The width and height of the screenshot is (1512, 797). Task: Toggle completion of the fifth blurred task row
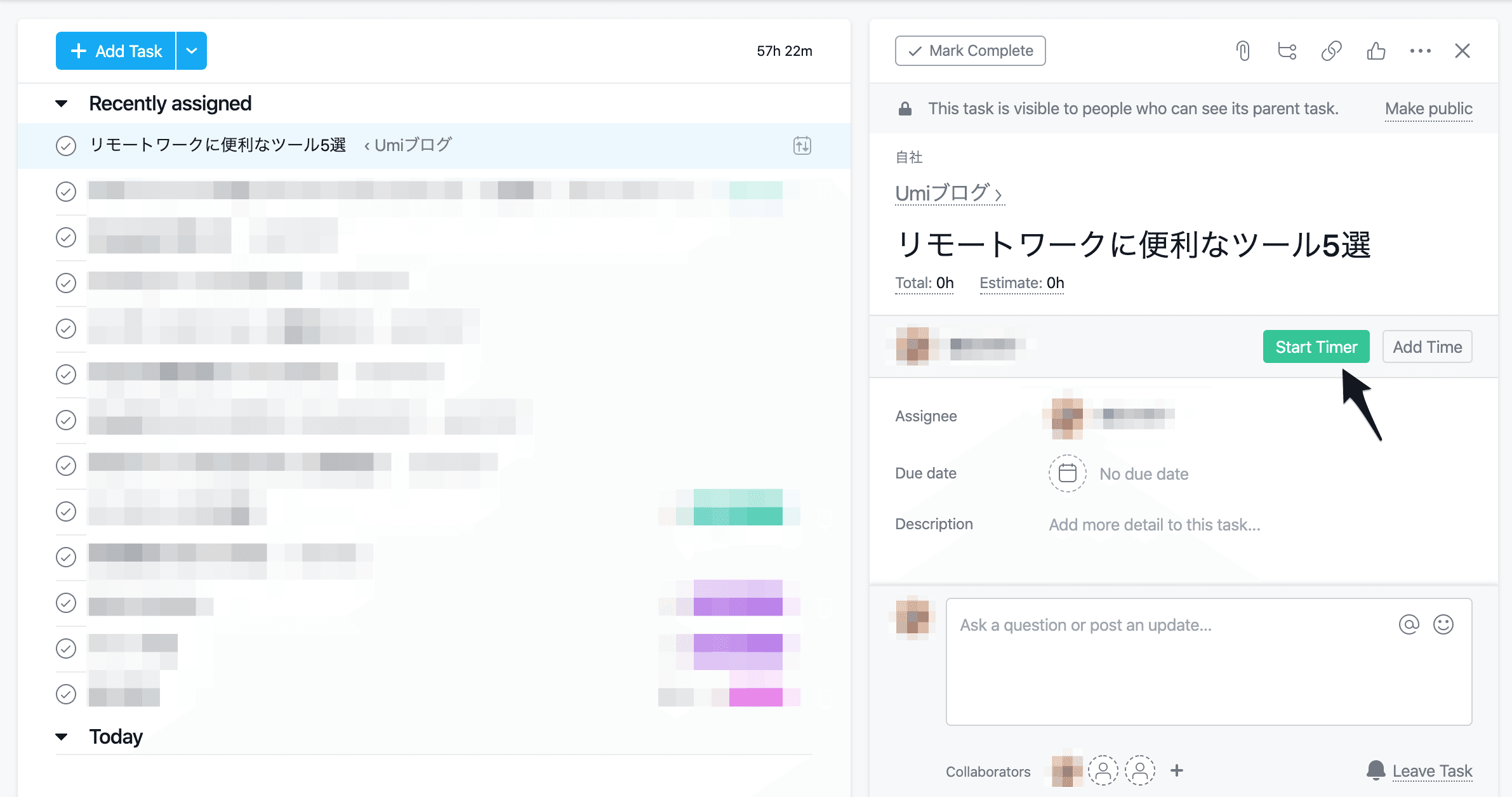[66, 374]
